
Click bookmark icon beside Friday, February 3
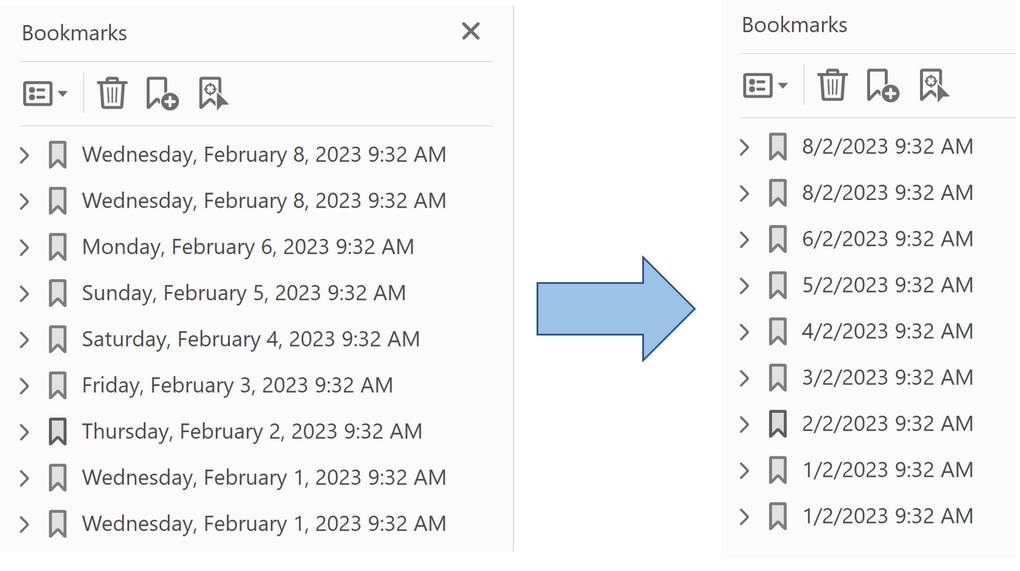57,386
